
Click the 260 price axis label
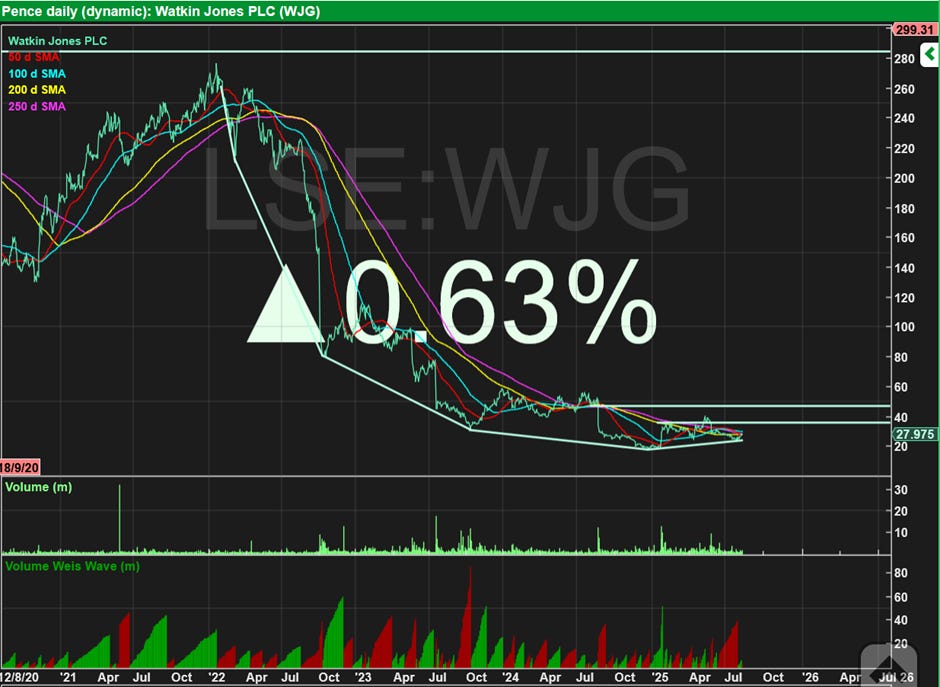pos(904,89)
